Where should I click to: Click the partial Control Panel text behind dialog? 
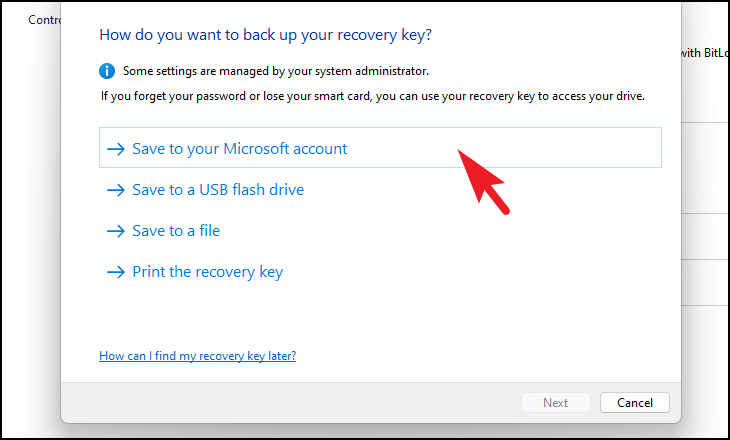(x=44, y=20)
